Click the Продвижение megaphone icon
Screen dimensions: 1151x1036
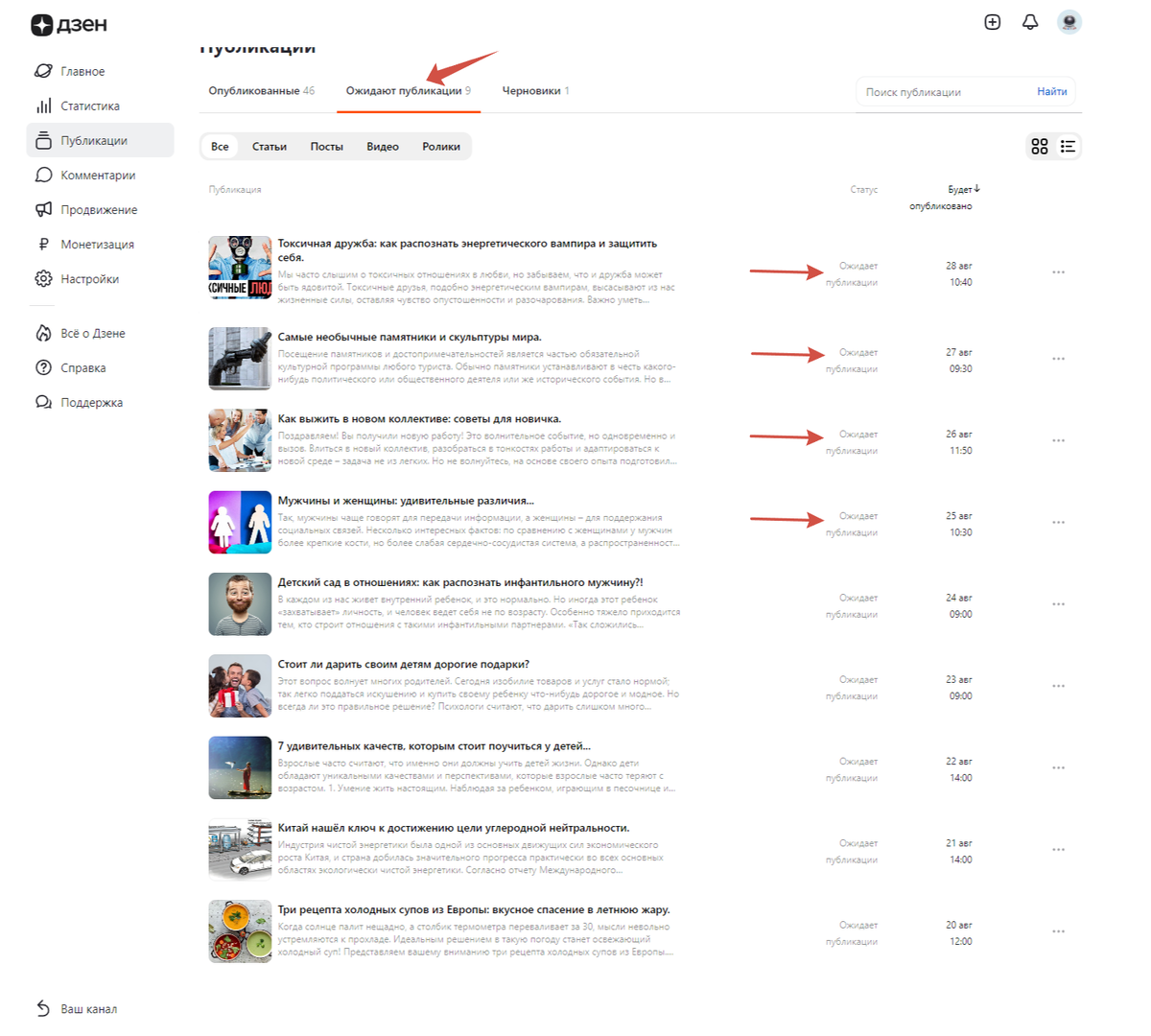(43, 209)
